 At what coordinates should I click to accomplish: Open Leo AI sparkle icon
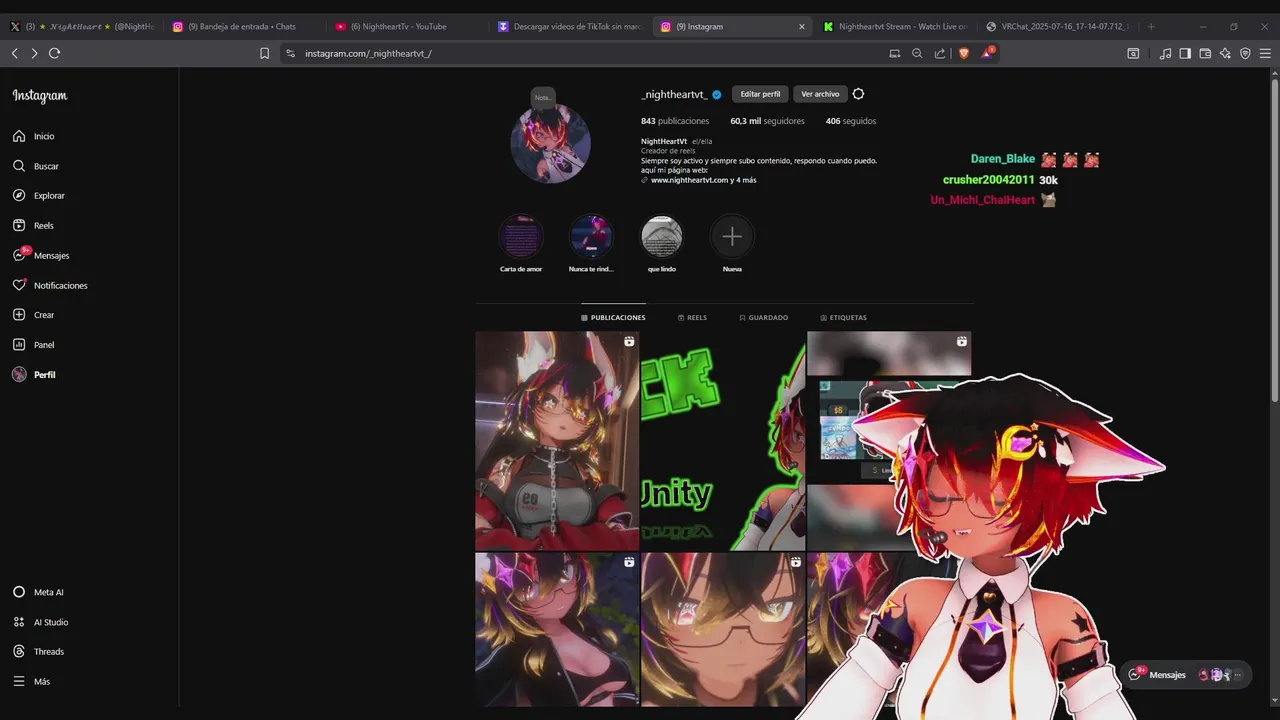click(1225, 53)
